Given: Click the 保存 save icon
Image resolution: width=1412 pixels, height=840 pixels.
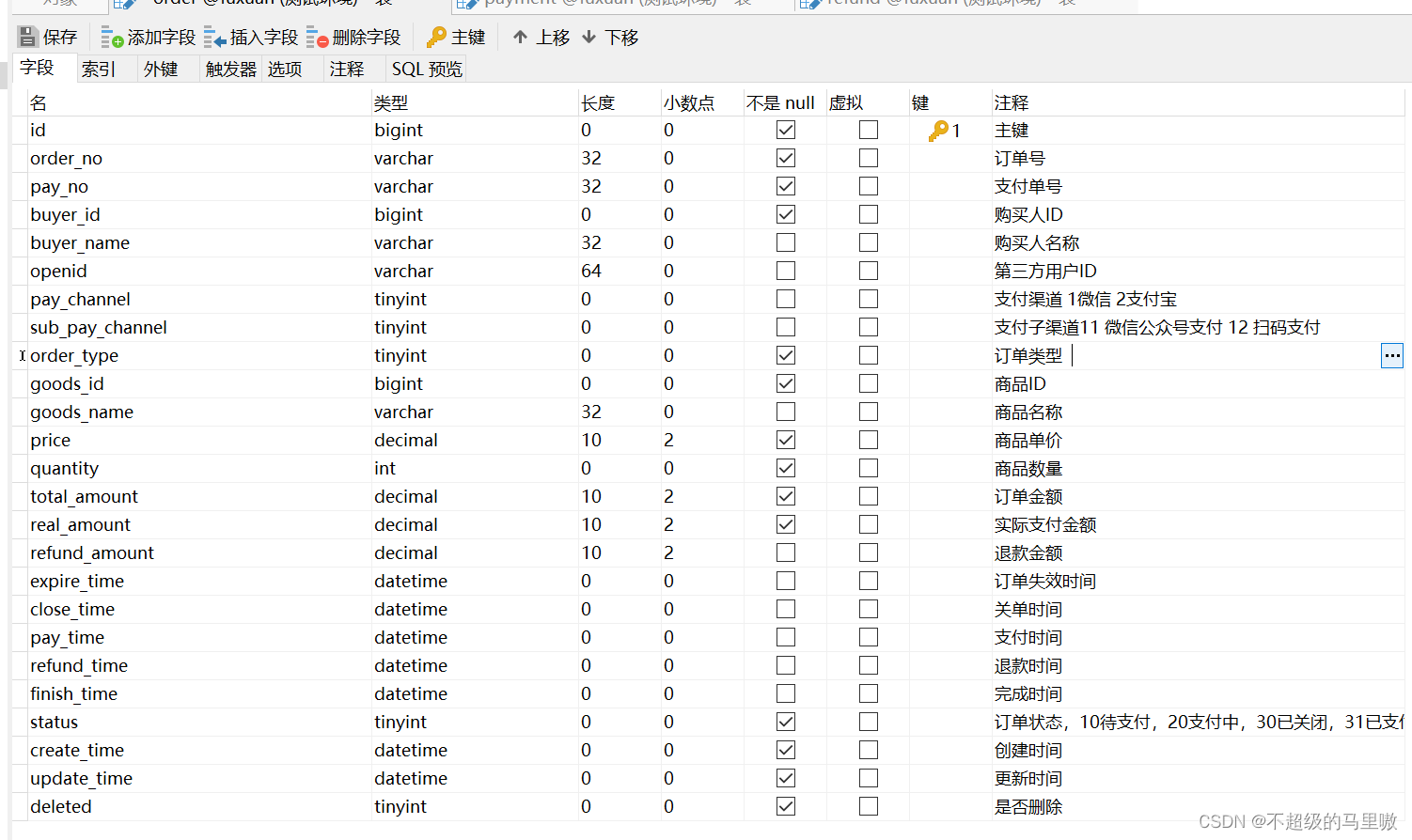Looking at the screenshot, I should click(28, 37).
